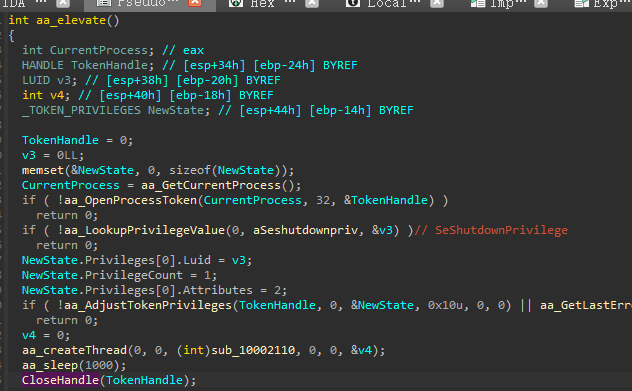Select the aa_GetCurrentProcess call
This screenshot has height=391, width=632.
[211, 185]
